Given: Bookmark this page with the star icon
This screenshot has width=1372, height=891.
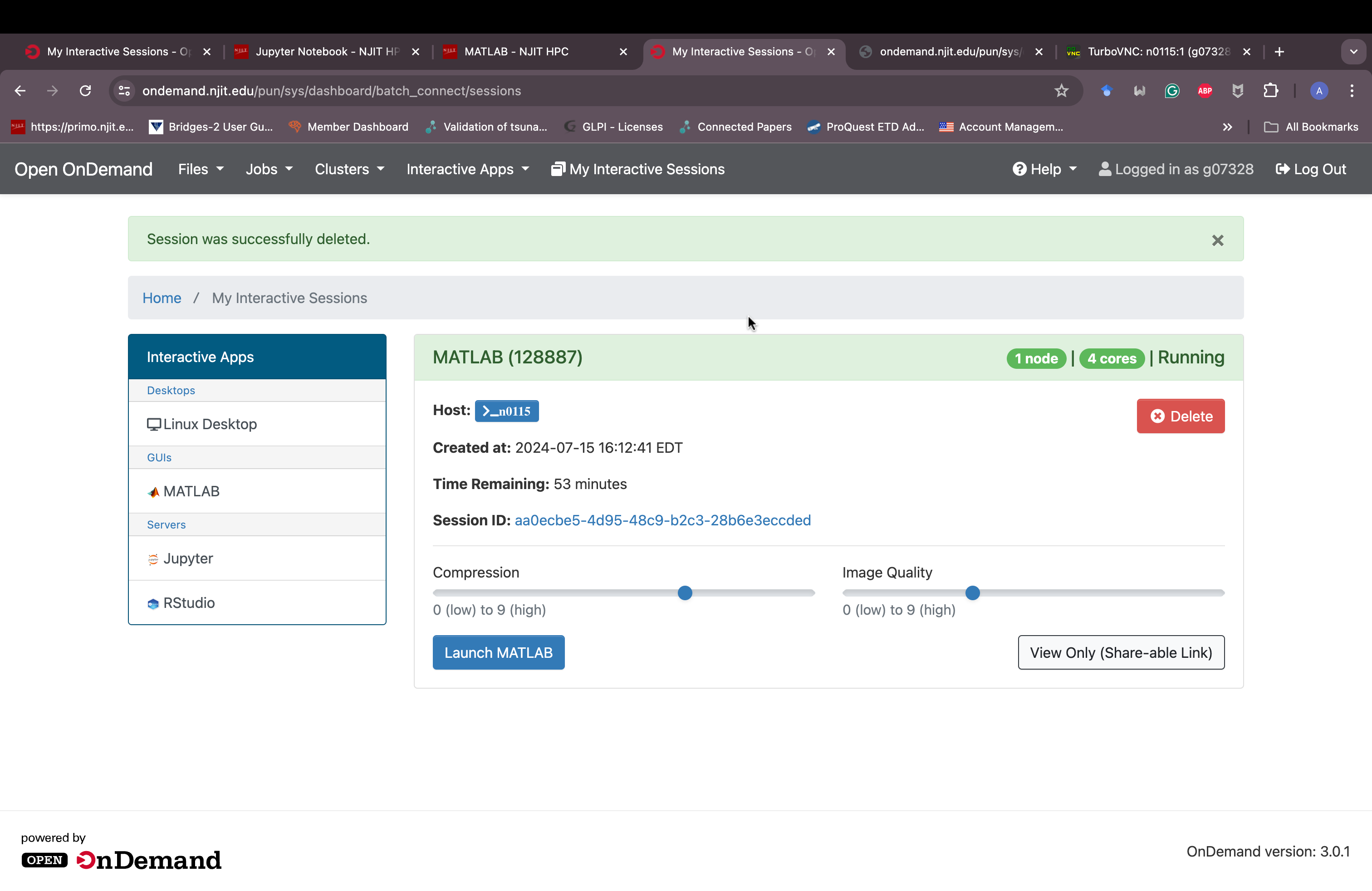Looking at the screenshot, I should coord(1061,90).
